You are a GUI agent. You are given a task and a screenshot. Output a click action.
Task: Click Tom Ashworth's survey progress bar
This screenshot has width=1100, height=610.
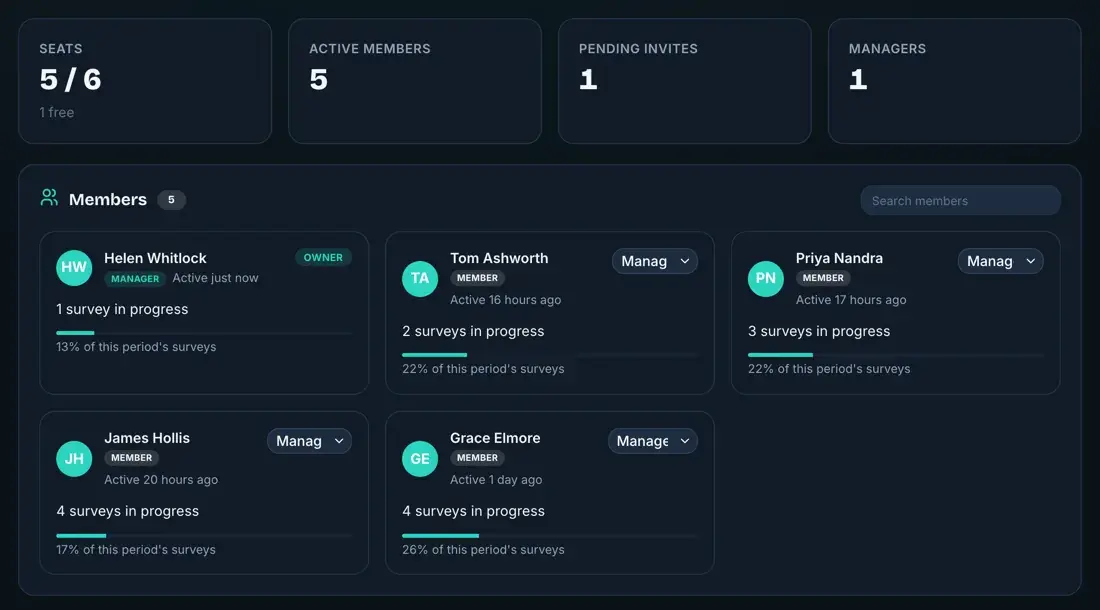tap(550, 355)
